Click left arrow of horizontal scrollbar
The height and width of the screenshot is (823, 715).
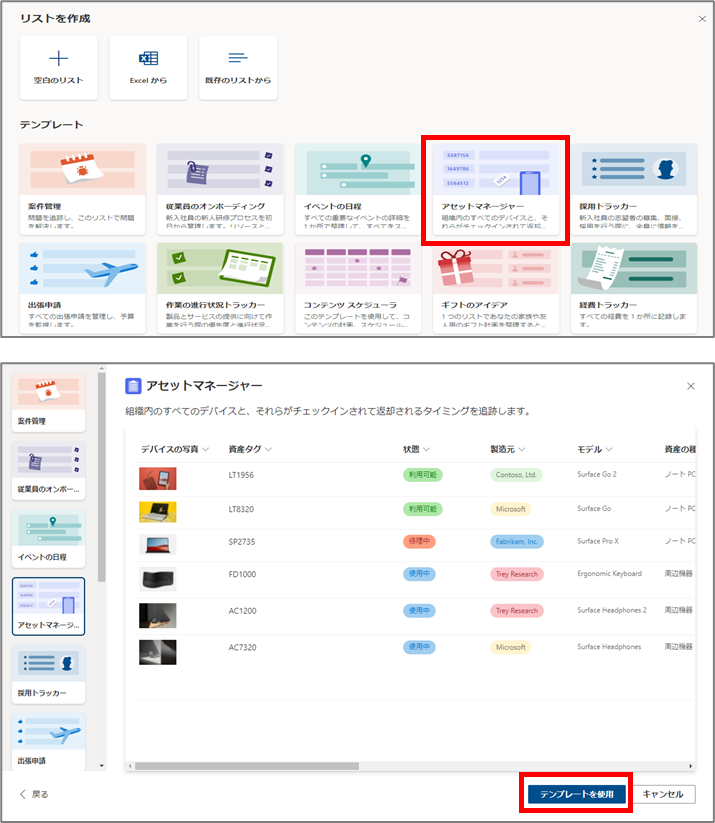(130, 766)
